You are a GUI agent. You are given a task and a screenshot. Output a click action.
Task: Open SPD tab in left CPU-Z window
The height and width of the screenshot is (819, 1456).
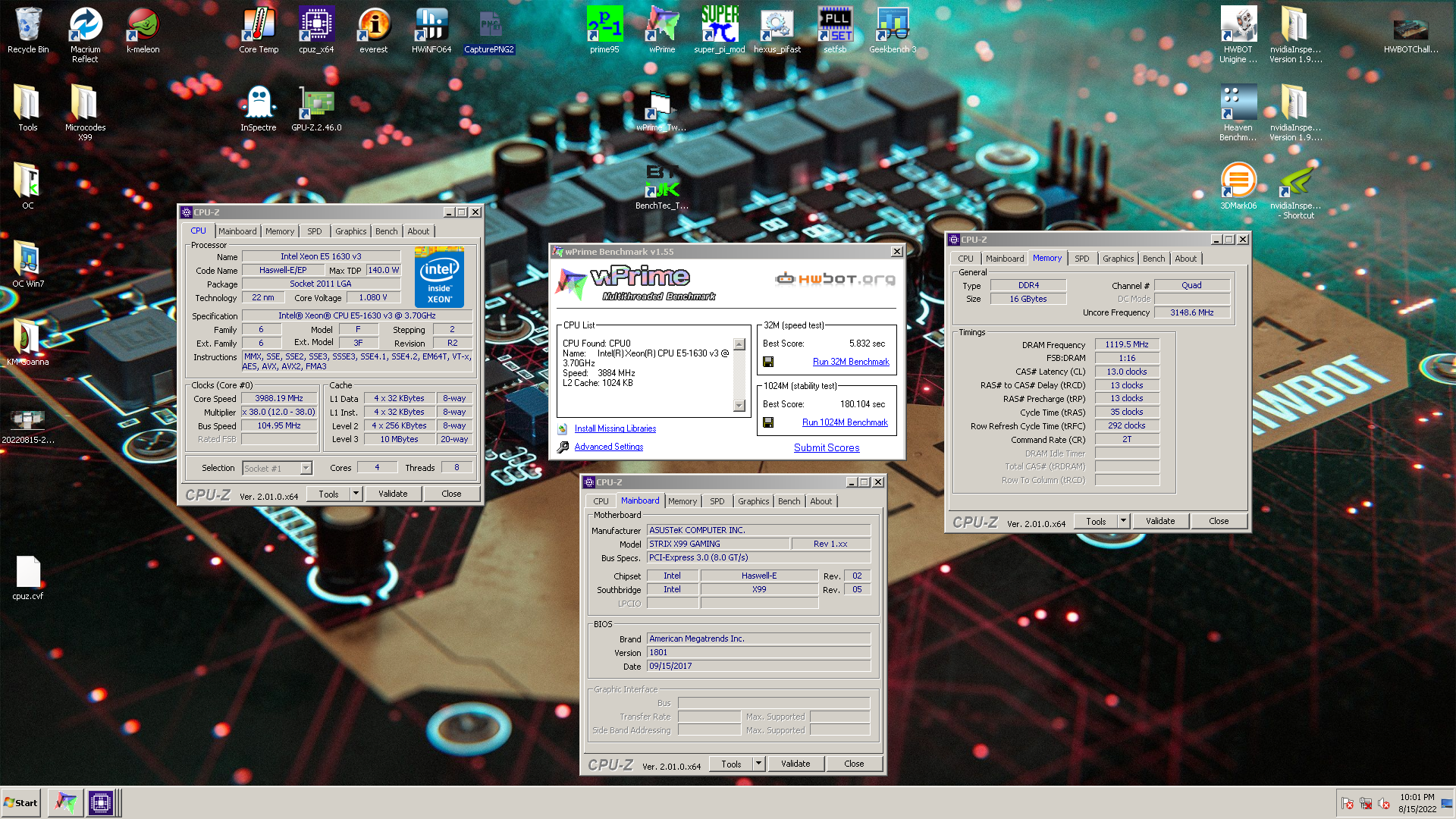click(x=315, y=231)
